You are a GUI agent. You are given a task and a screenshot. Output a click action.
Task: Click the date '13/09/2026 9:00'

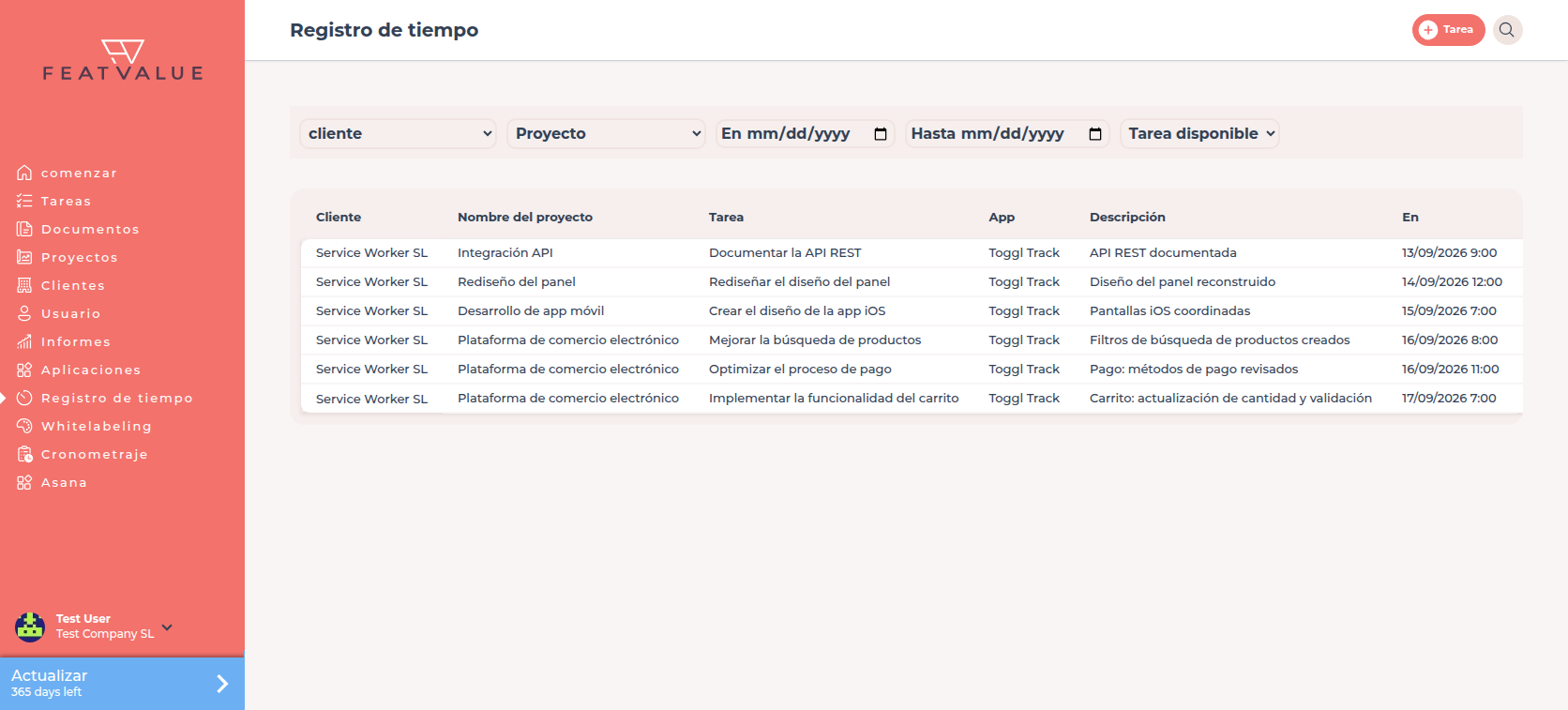(1449, 252)
